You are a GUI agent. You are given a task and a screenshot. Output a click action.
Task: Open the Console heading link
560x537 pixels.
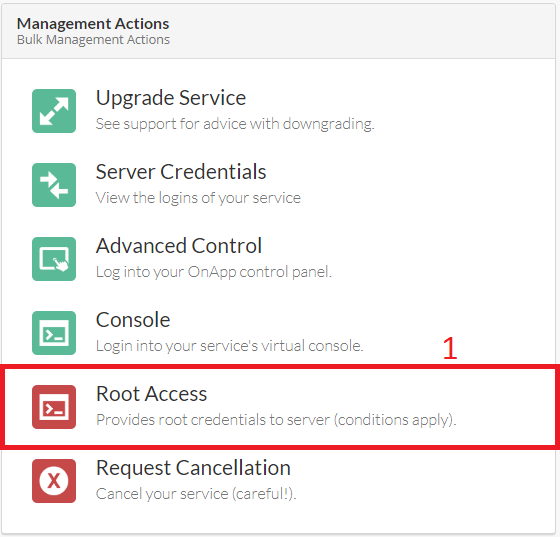point(133,320)
